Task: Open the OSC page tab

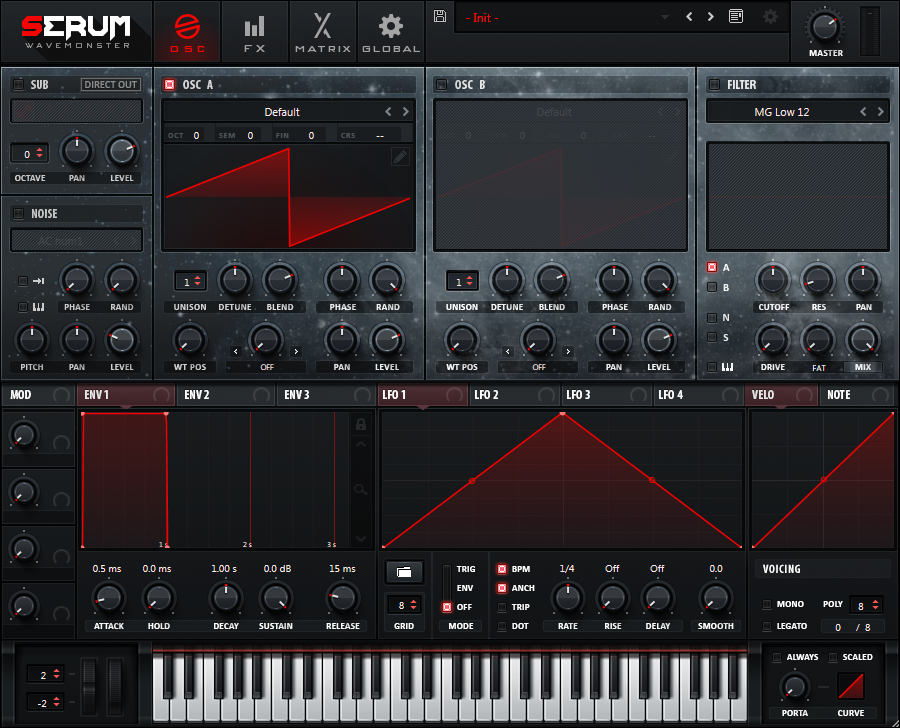Action: click(x=187, y=32)
